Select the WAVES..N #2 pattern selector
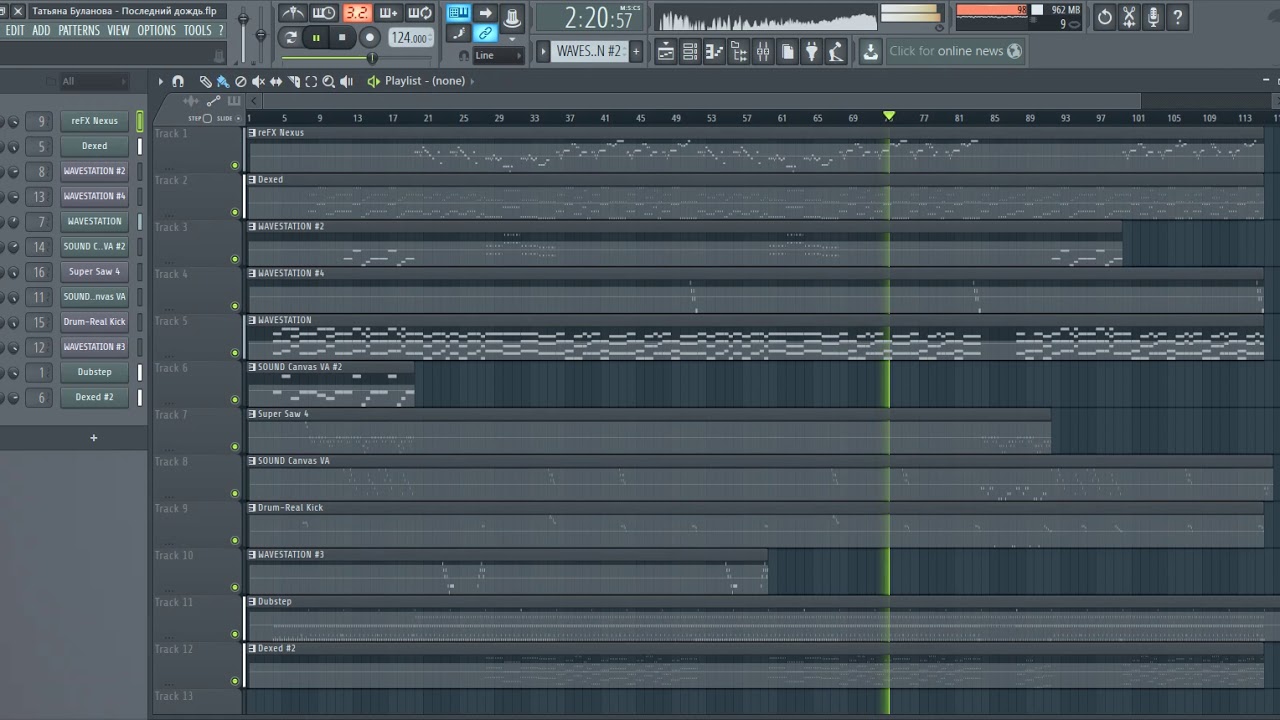Viewport: 1280px width, 720px height. click(589, 51)
